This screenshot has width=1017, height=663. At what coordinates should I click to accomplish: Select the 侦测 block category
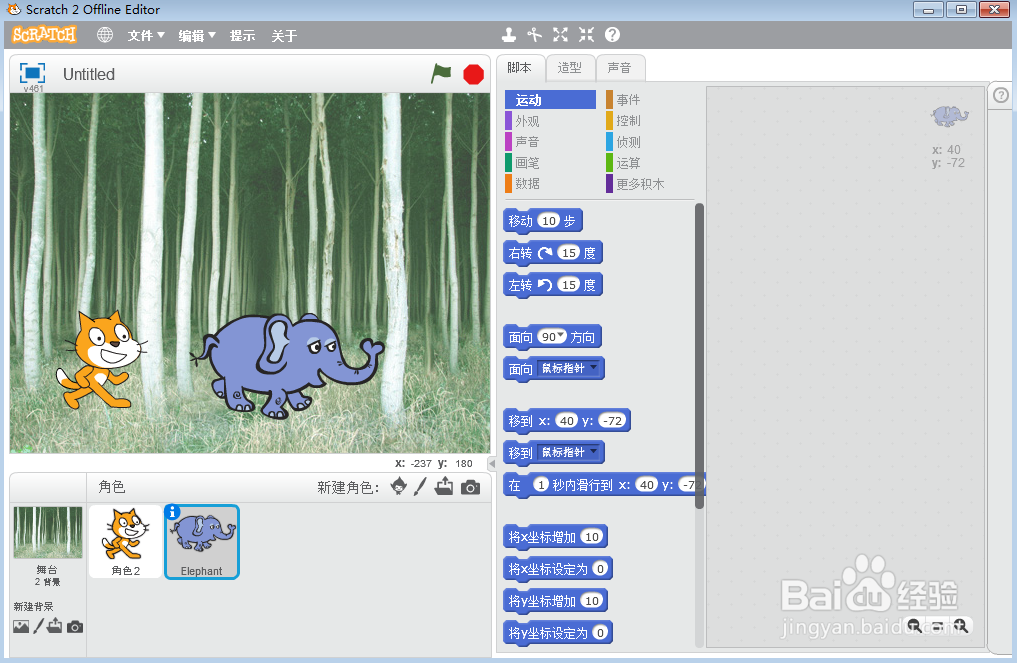650,142
